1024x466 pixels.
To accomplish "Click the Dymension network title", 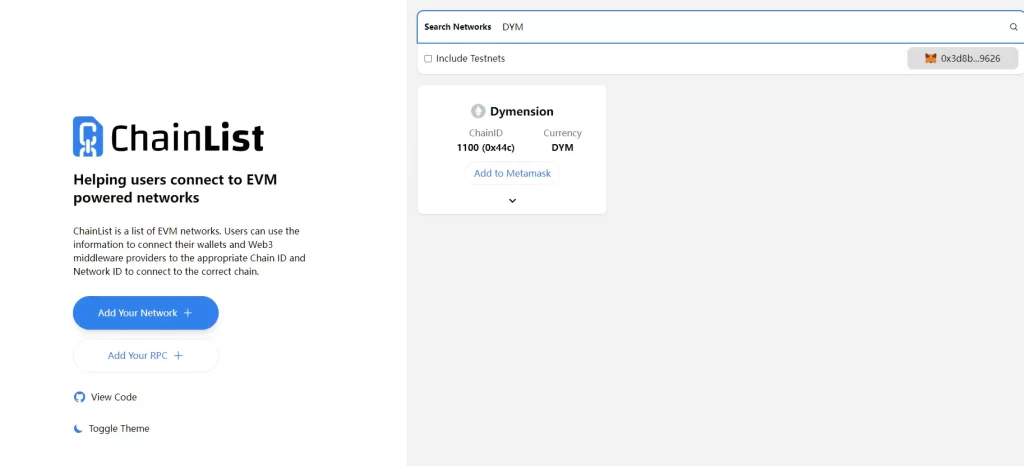I will pyautogui.click(x=522, y=112).
